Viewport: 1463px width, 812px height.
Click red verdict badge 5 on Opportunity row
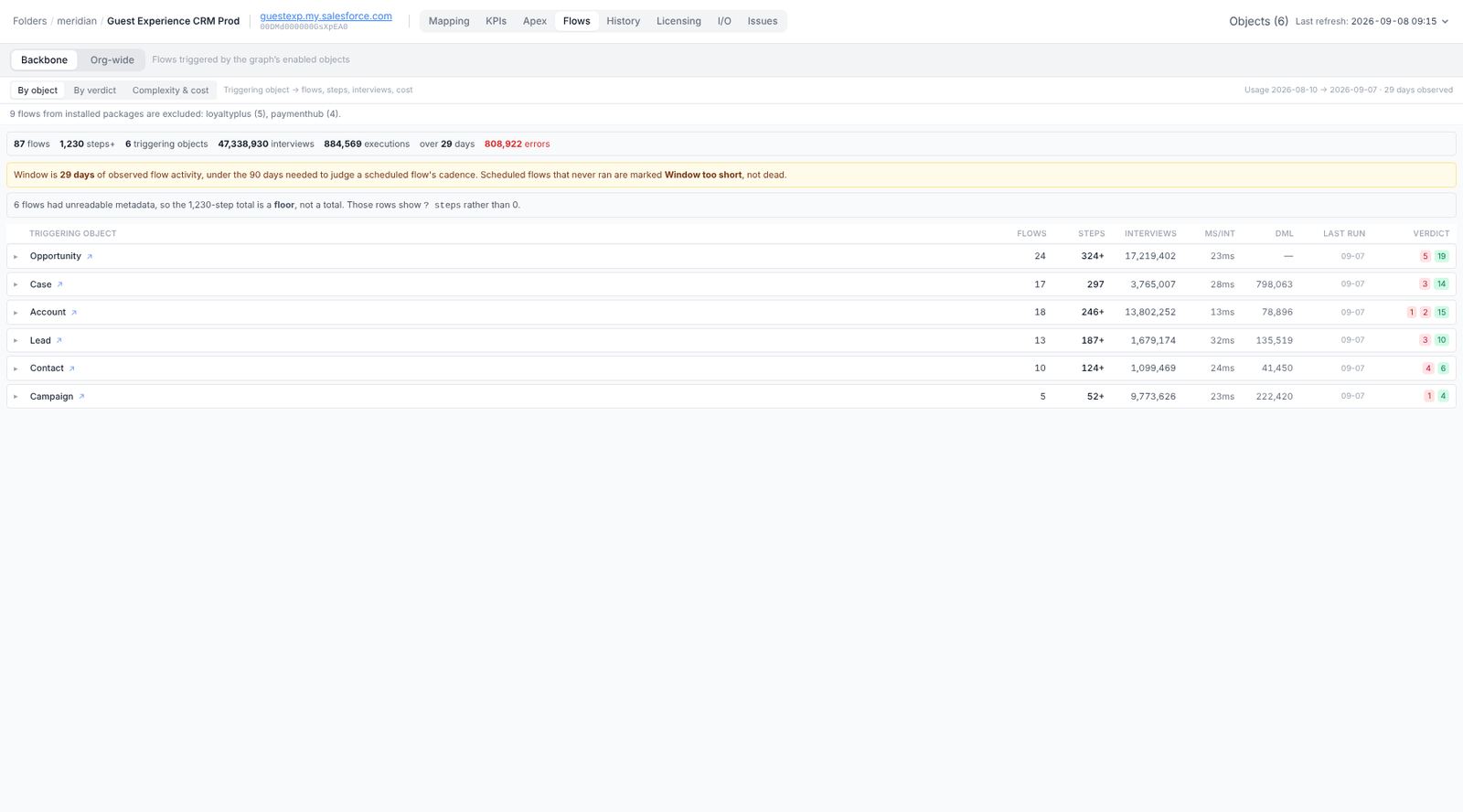pos(1425,257)
